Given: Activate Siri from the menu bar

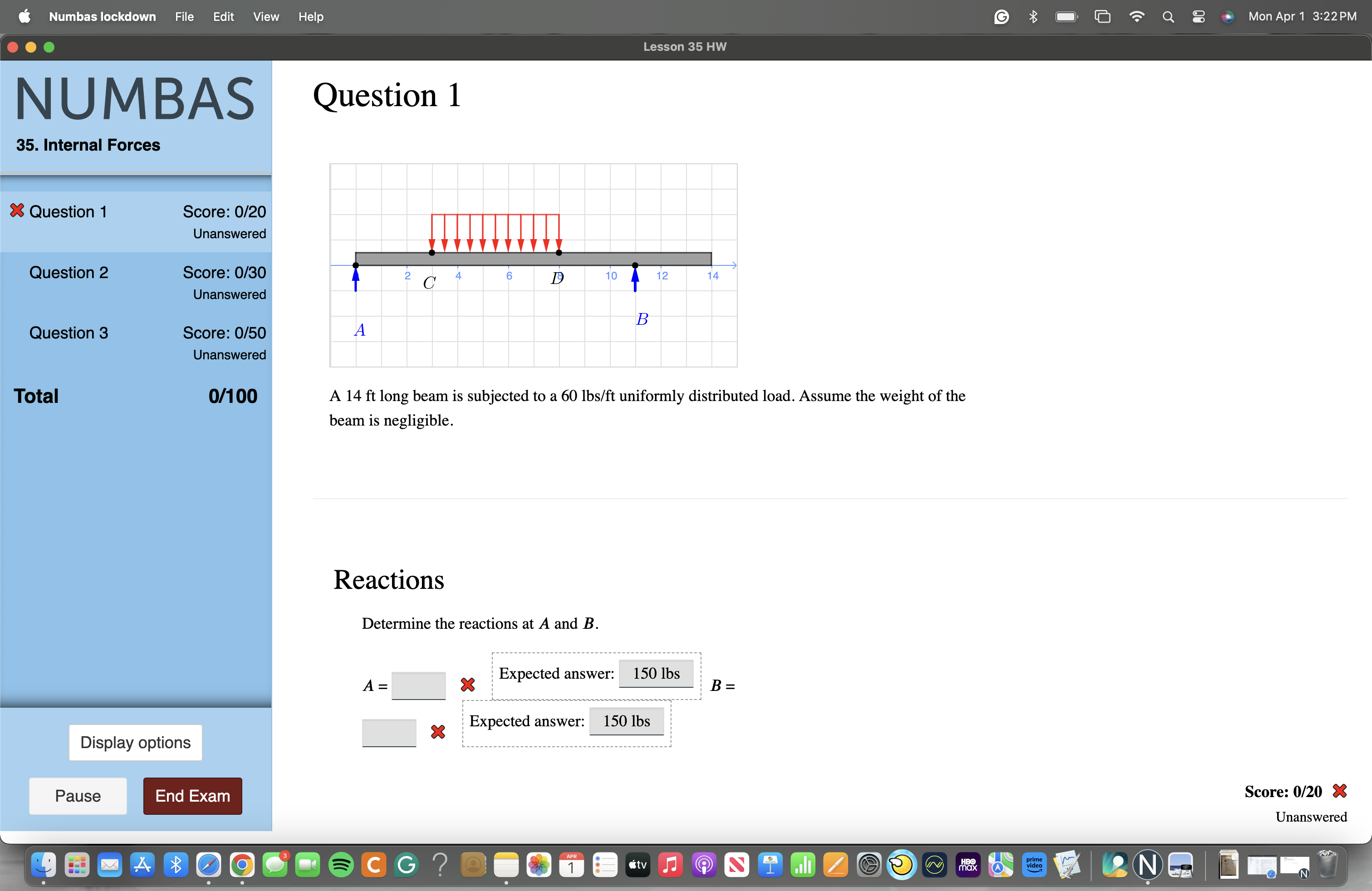Looking at the screenshot, I should (x=1227, y=16).
